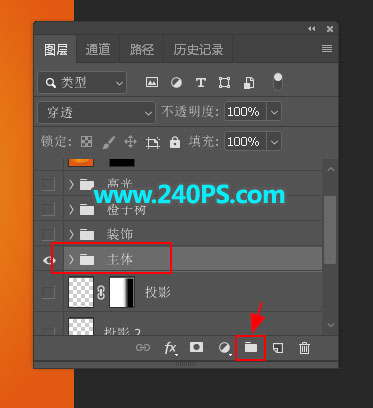The image size is (373, 408).
Task: Lock image pixels with the brush icon
Action: (109, 142)
